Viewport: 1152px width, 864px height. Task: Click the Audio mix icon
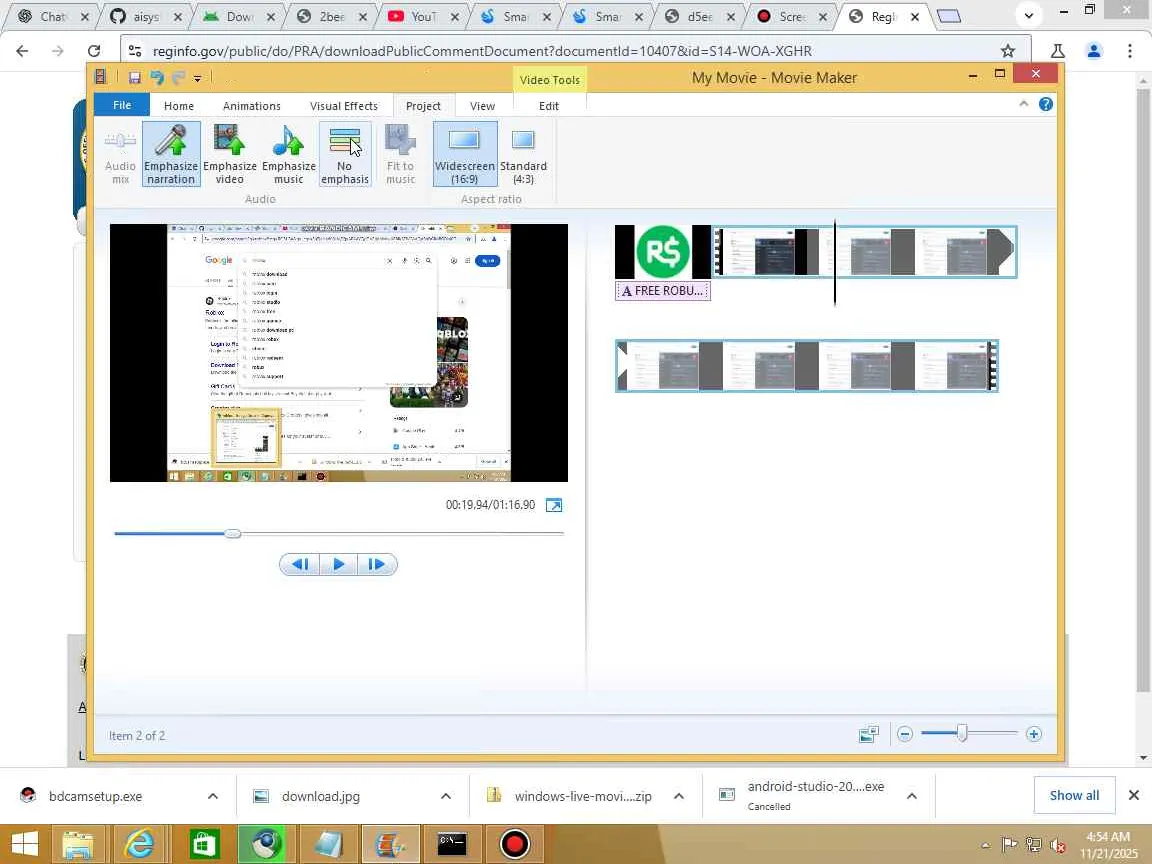120,154
